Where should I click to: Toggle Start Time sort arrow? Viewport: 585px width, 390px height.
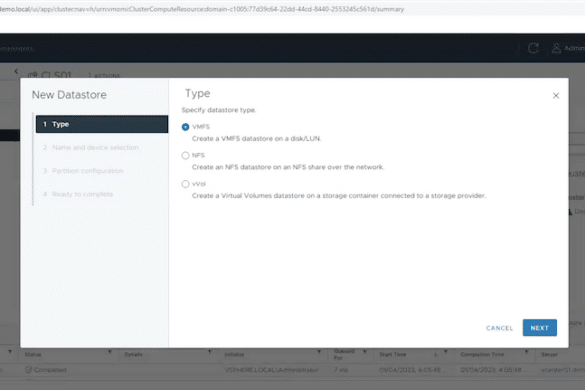pos(435,355)
